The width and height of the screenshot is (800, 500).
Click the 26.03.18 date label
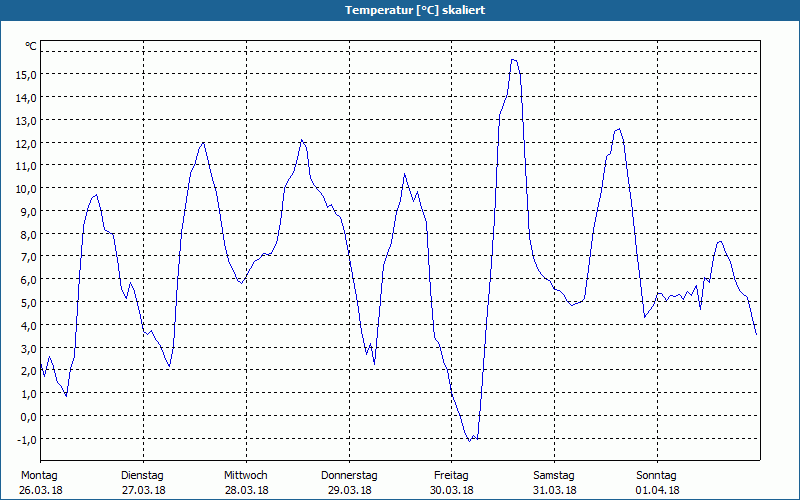point(41,490)
